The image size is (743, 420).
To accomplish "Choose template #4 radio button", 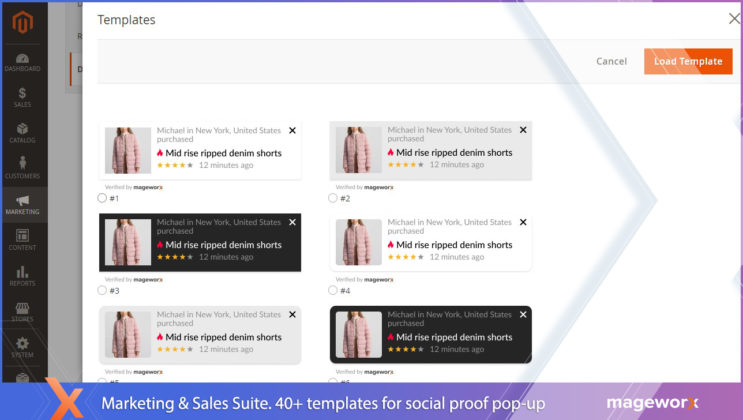I will coord(333,290).
